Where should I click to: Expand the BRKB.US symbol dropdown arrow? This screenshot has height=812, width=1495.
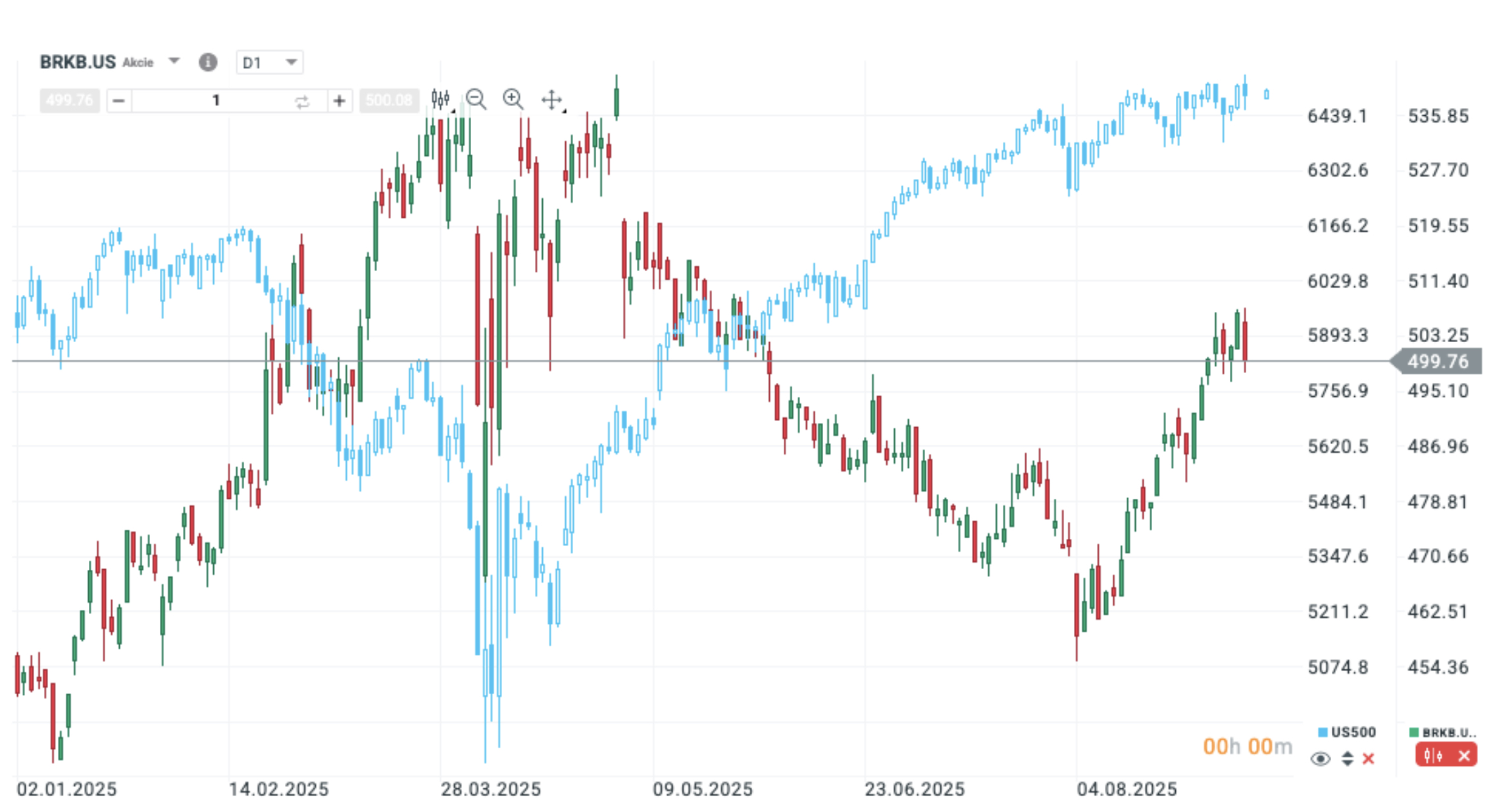pos(174,61)
